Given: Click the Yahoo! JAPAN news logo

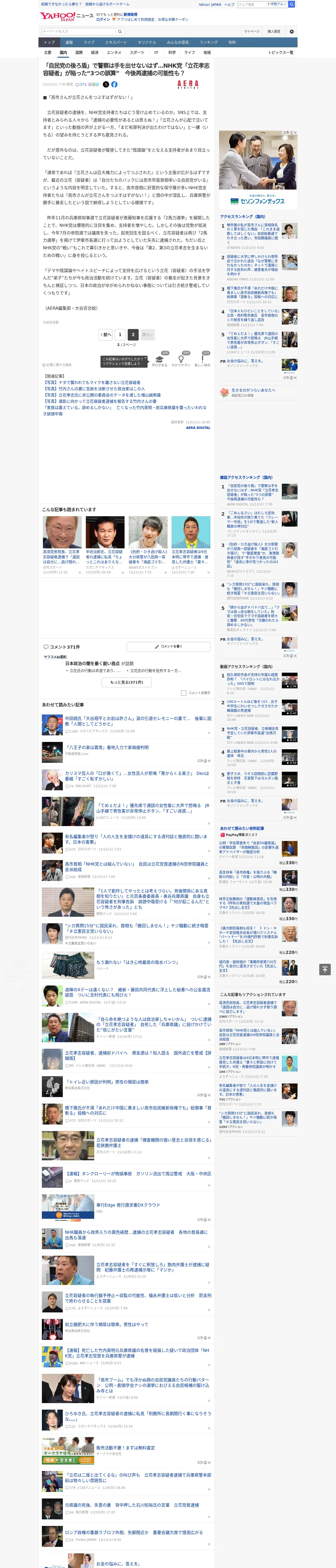Looking at the screenshot, I should pos(66,16).
